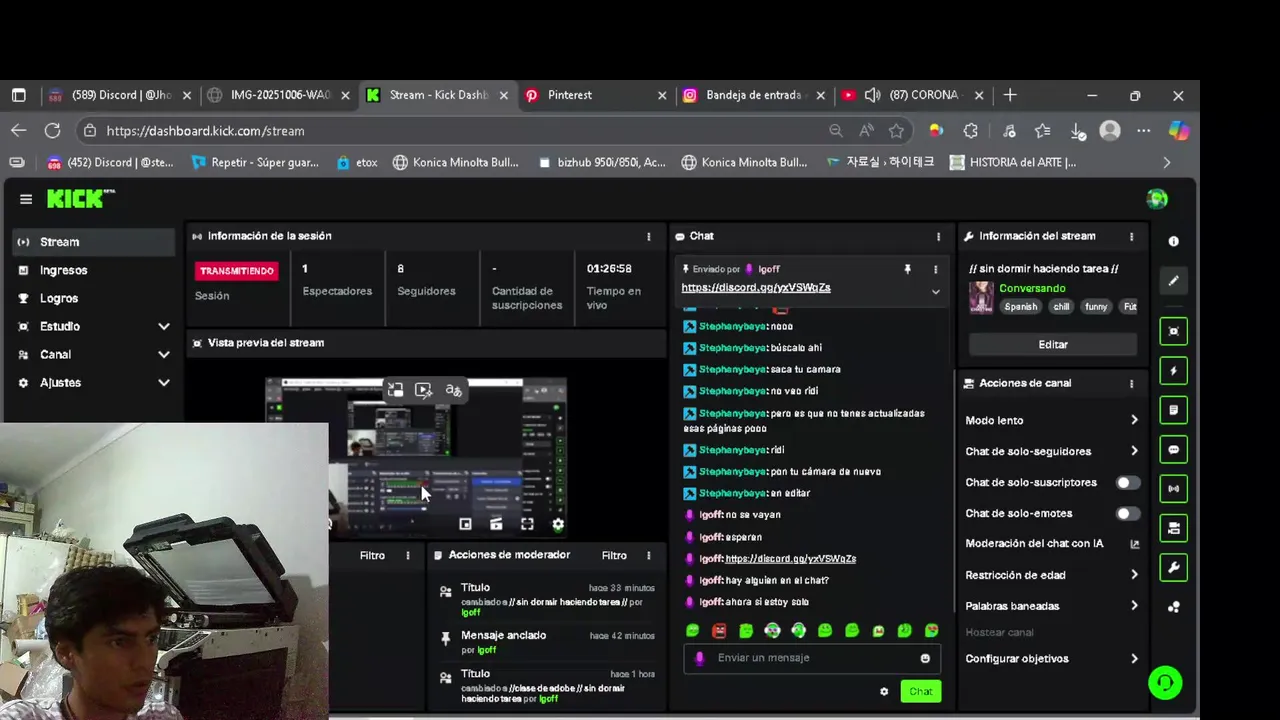The width and height of the screenshot is (1280, 720).
Task: Click the Enviar un mensaje field
Action: (810, 658)
